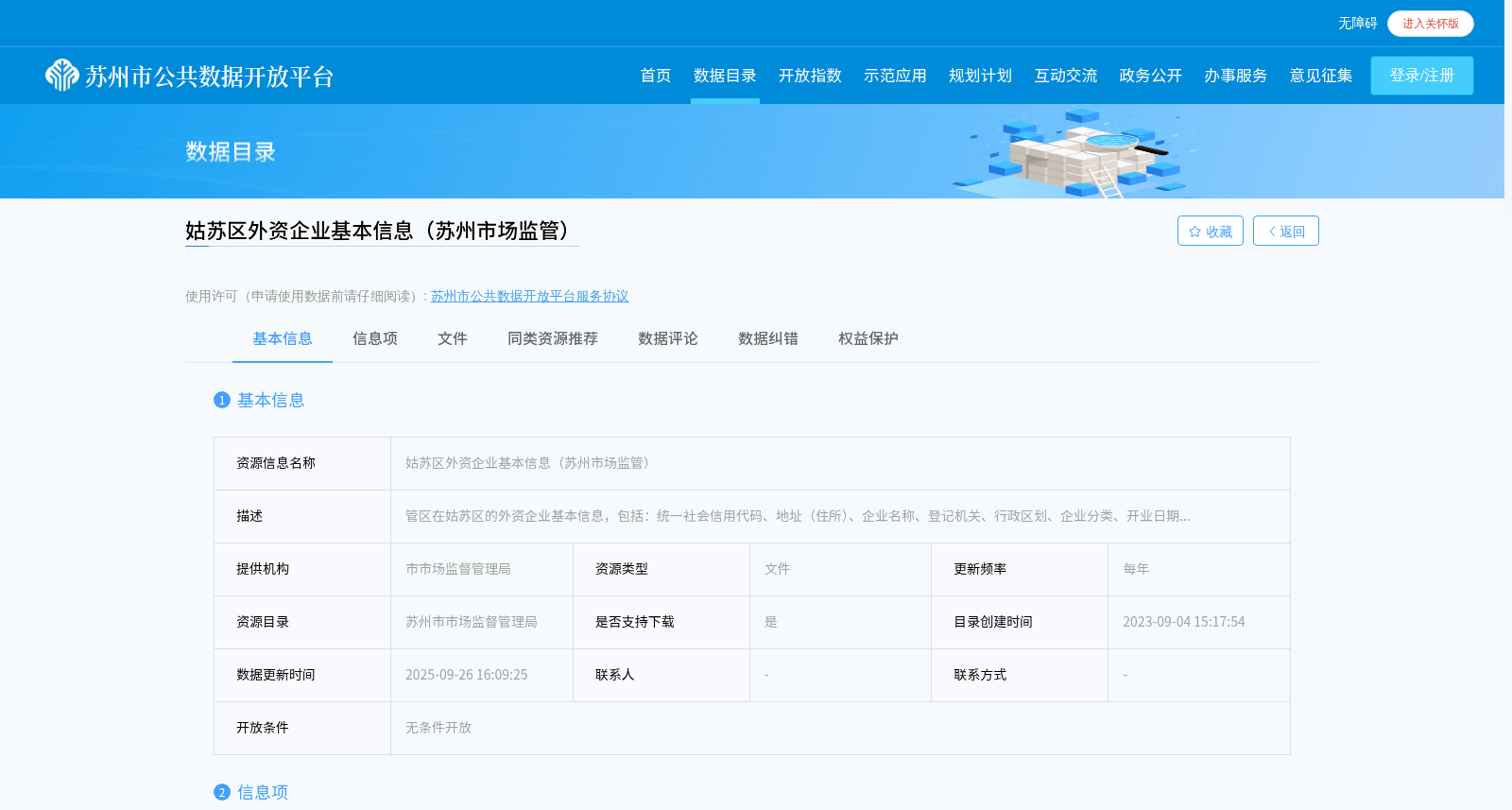This screenshot has height=810, width=1512.
Task: Click the 每年 update frequency value
Action: point(1136,569)
